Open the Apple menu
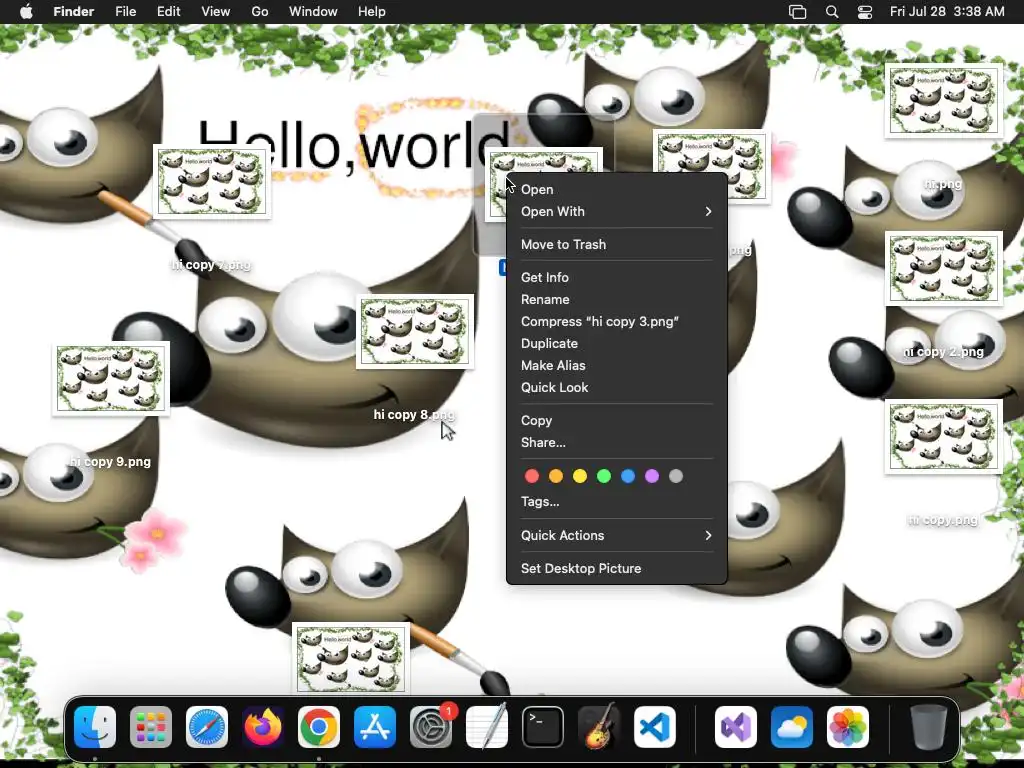Image resolution: width=1024 pixels, height=768 pixels. coord(26,11)
